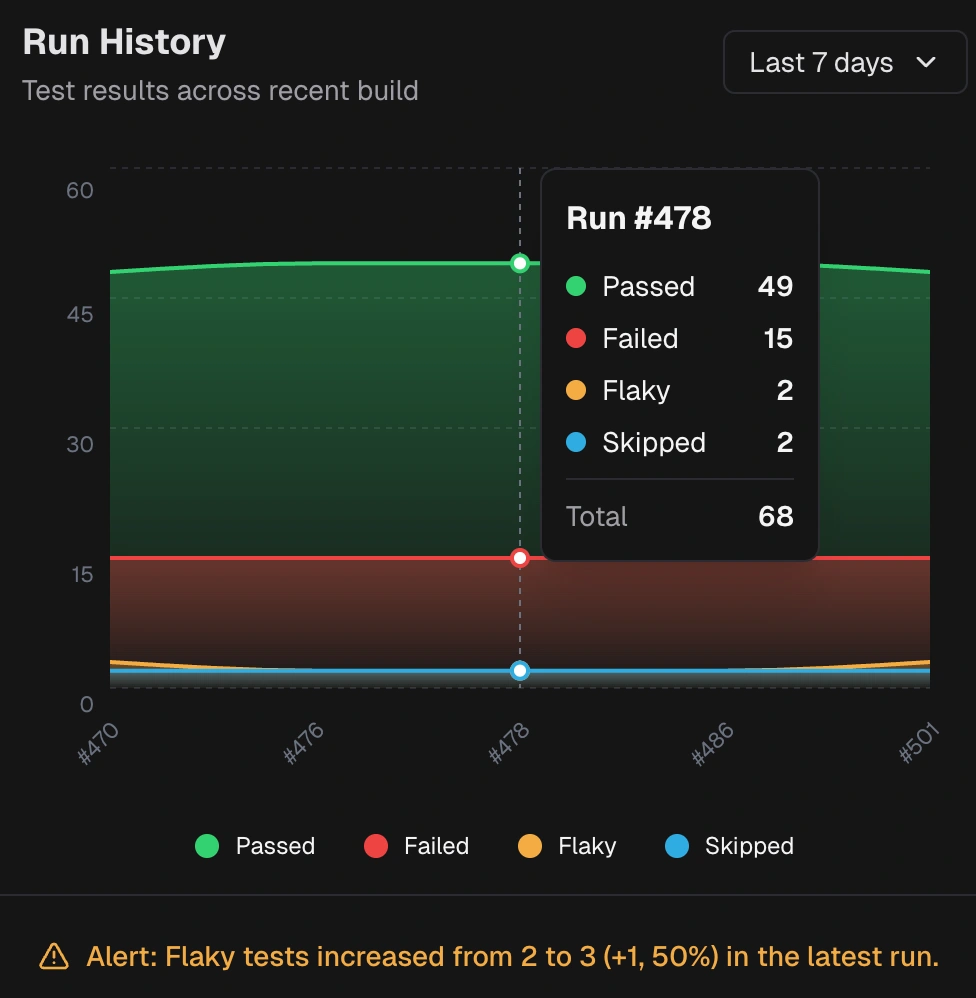Expand the Run #478 tooltip details

[x=639, y=218]
